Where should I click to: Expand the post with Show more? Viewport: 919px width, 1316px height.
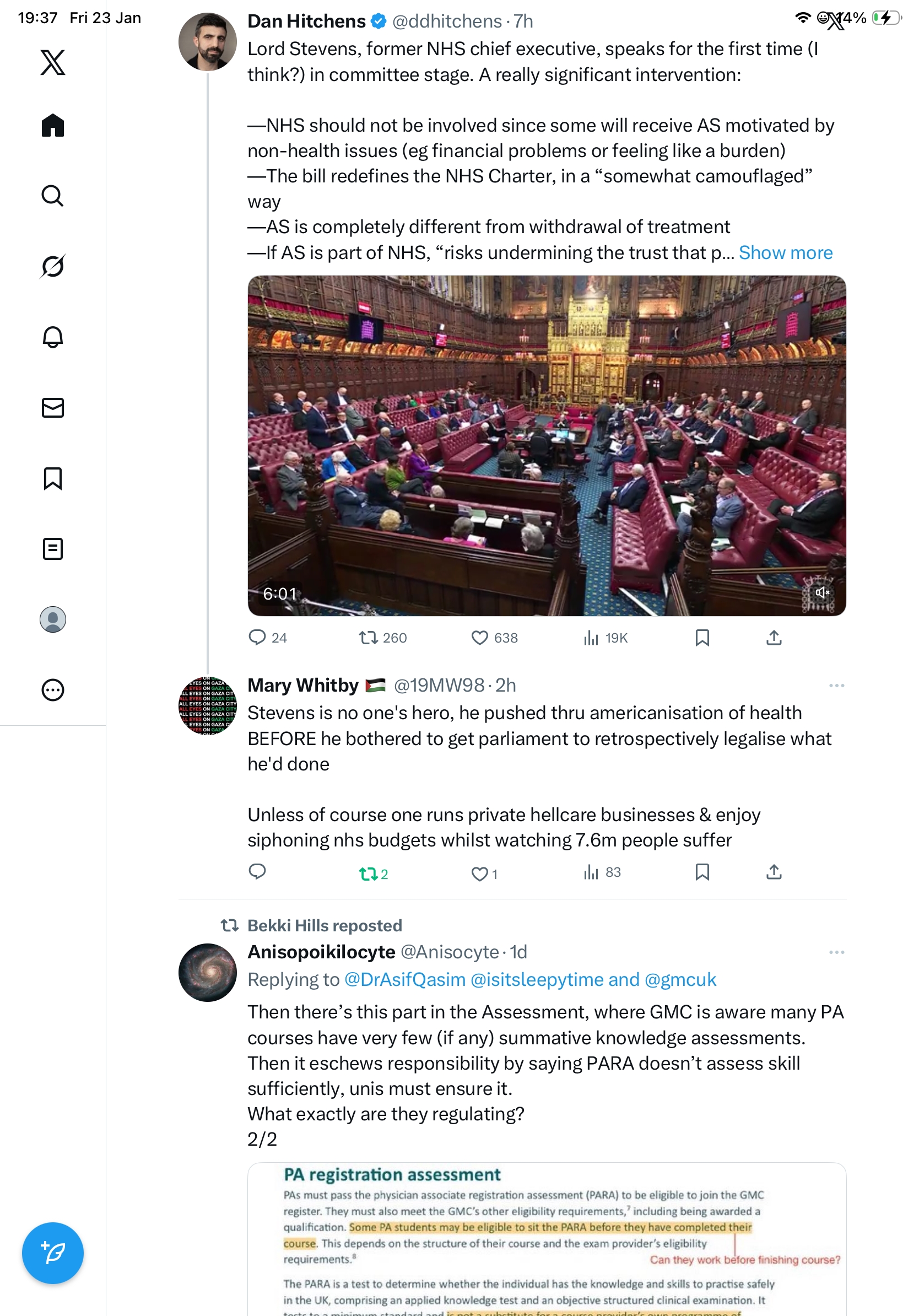point(785,252)
